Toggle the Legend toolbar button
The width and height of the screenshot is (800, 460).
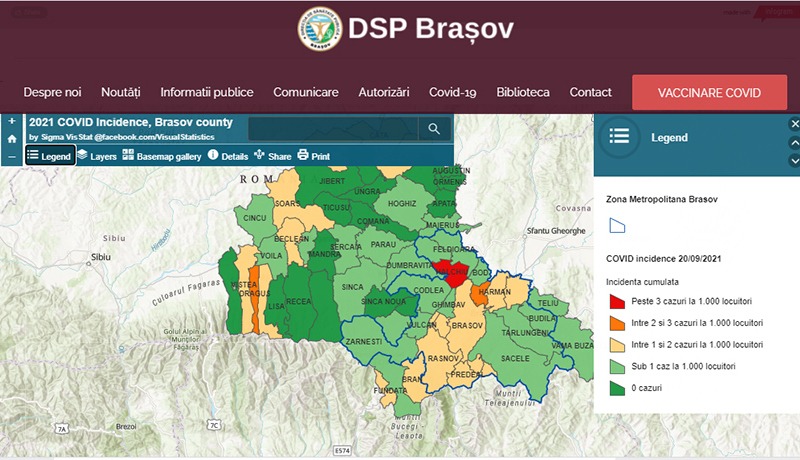click(49, 156)
